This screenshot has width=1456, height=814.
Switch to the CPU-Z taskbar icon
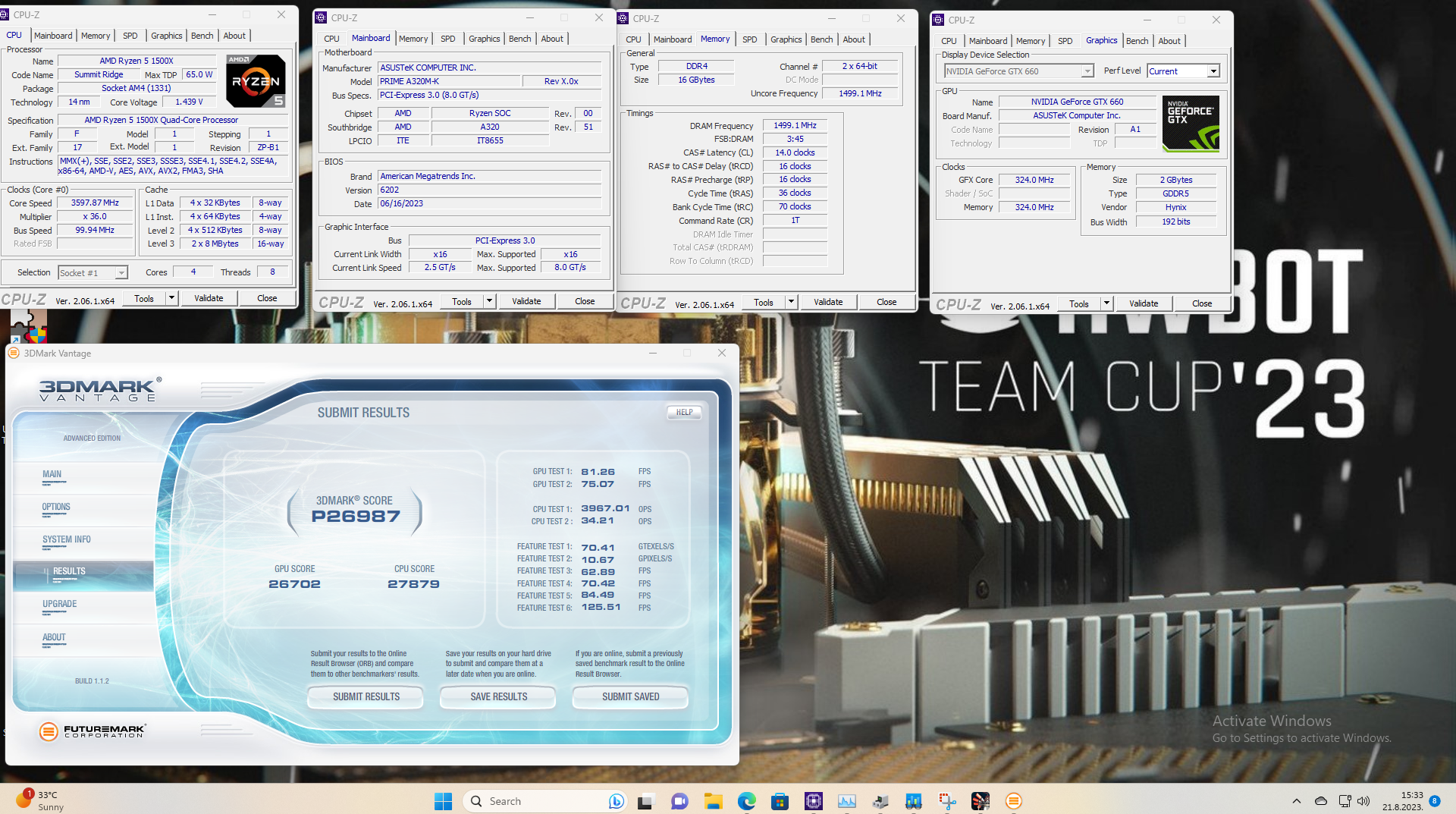point(814,801)
